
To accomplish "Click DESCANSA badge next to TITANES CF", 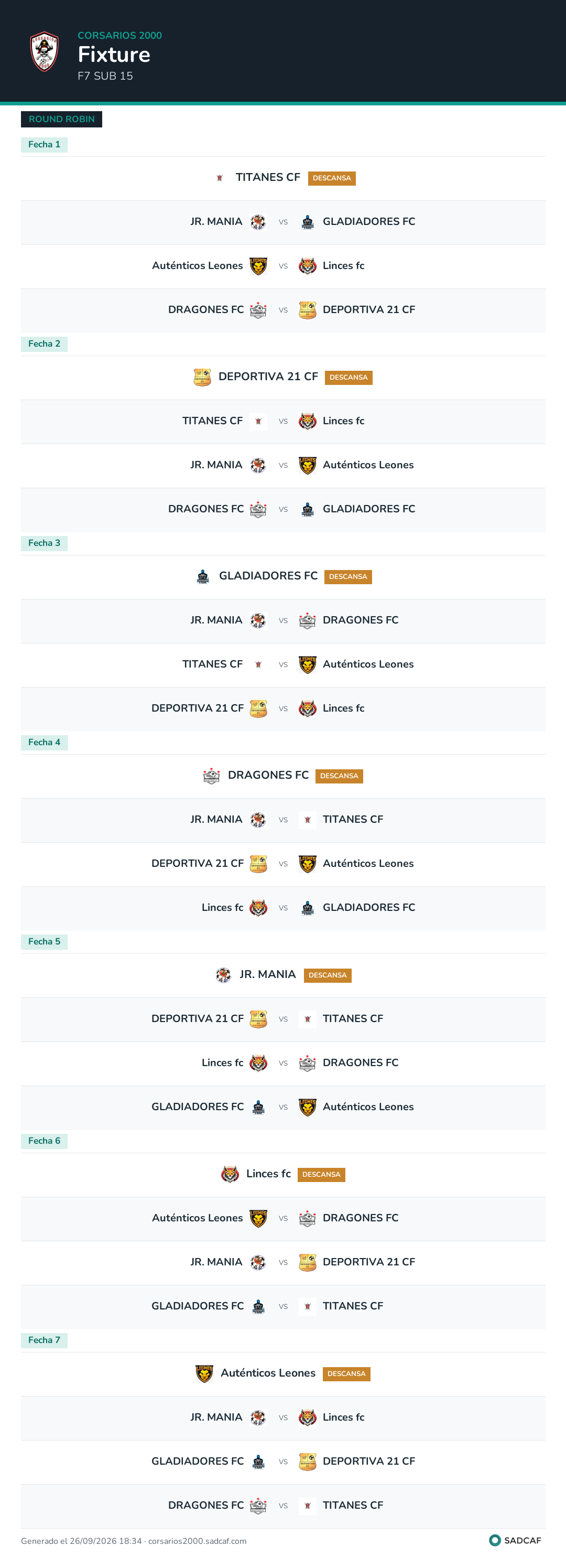I will (x=332, y=178).
